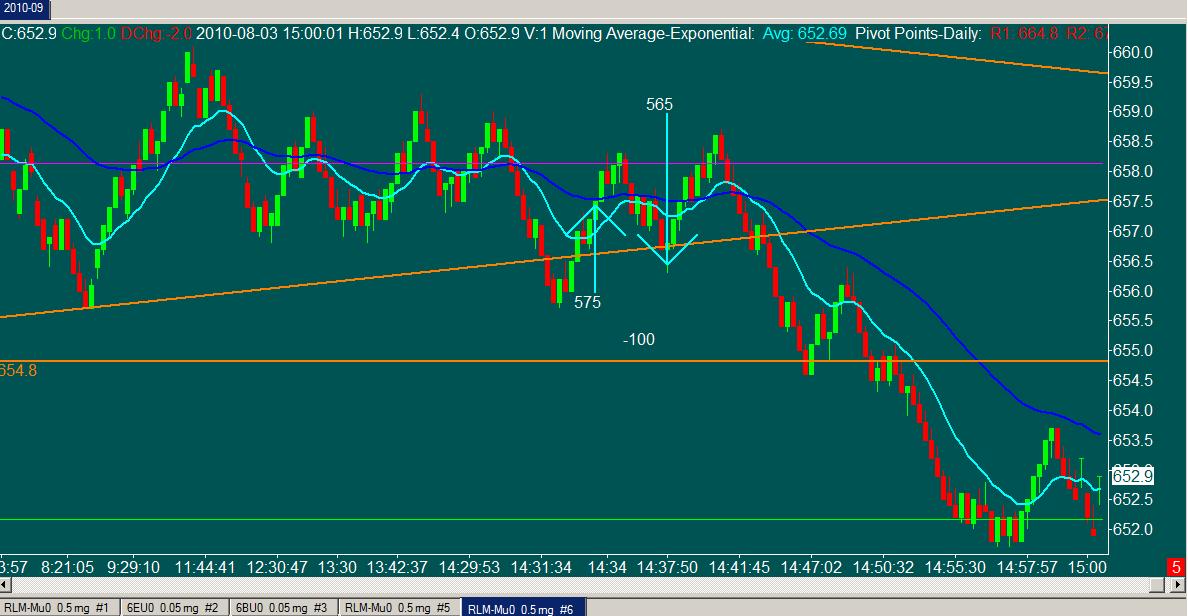Viewport: 1188px width, 616px height.
Task: Click the L:652.4 low value
Action: point(433,33)
